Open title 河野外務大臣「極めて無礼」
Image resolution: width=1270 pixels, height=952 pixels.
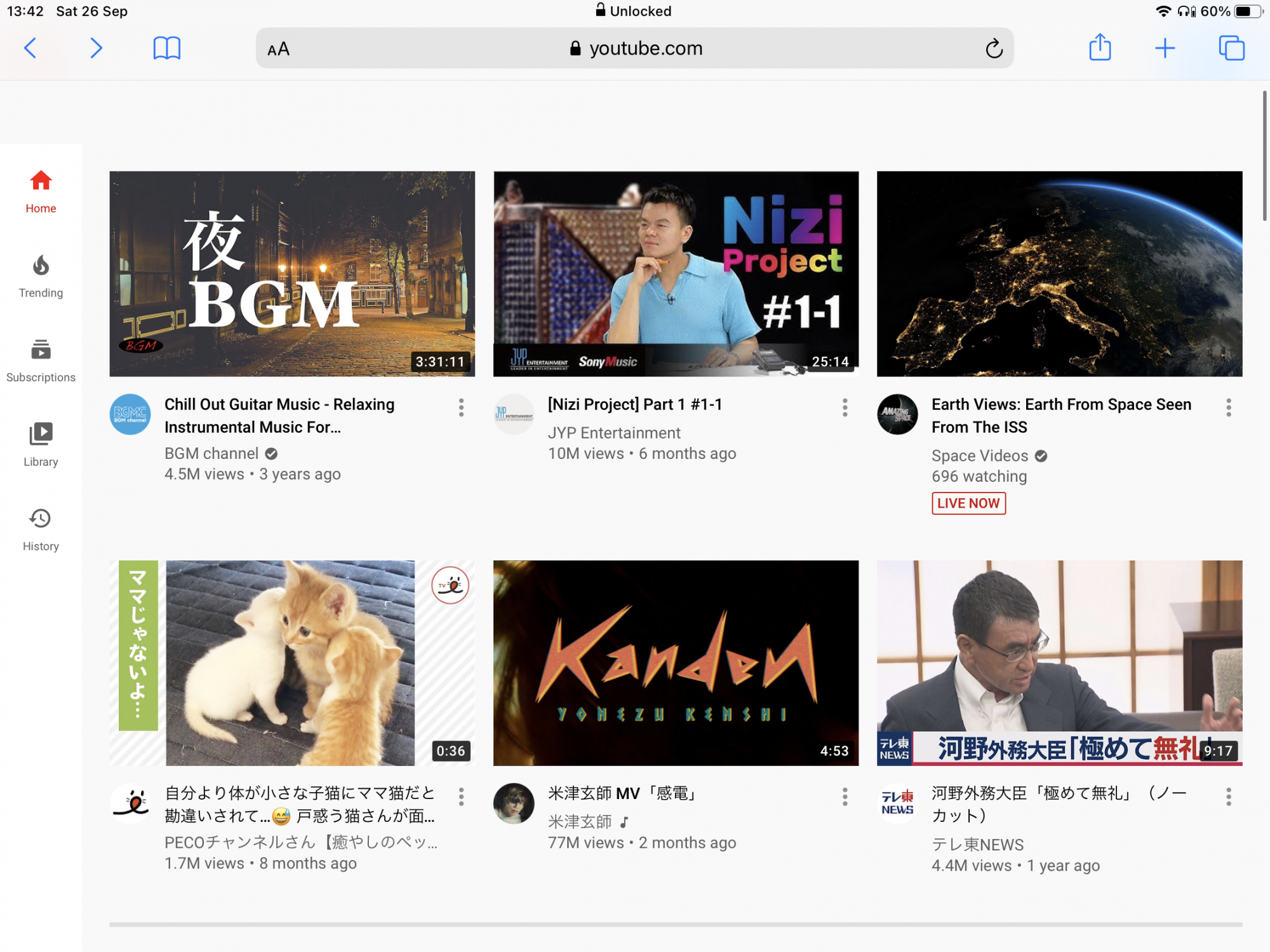click(1059, 805)
